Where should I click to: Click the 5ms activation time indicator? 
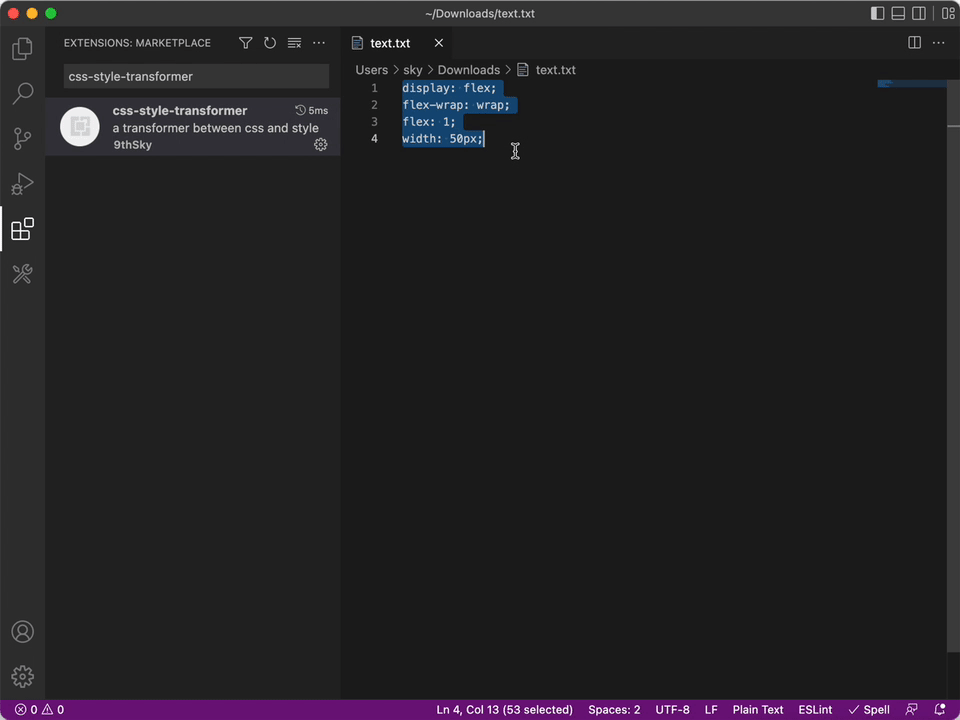[x=312, y=110]
